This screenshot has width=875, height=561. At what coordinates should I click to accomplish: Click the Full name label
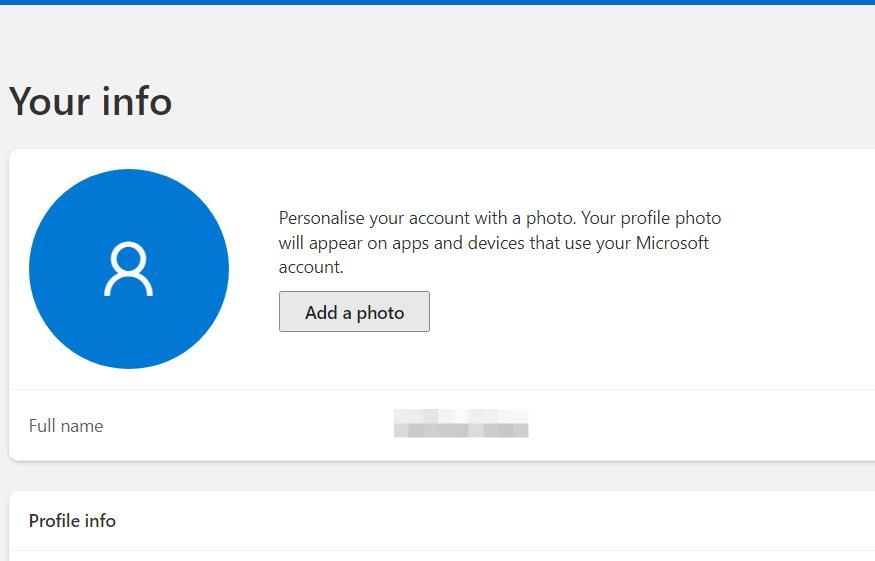[x=66, y=426]
